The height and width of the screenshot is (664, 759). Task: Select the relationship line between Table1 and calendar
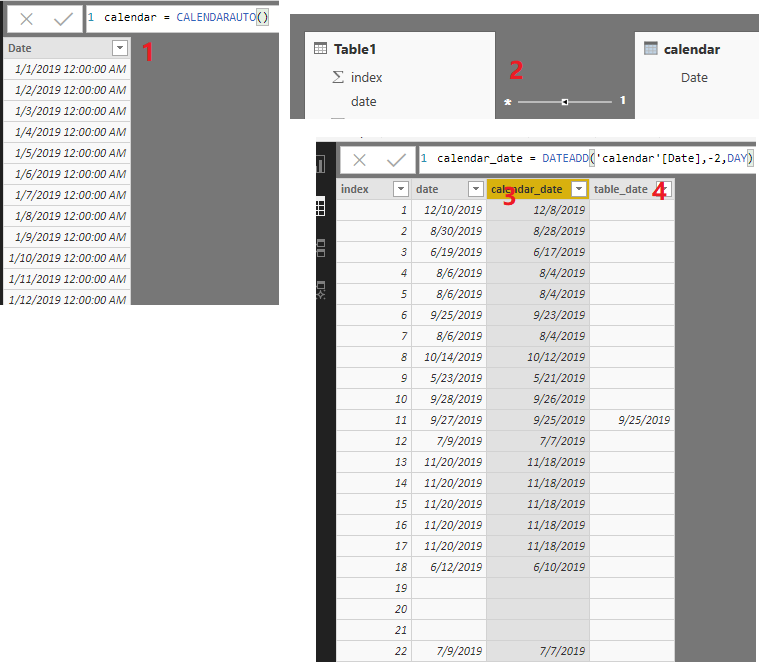(564, 102)
